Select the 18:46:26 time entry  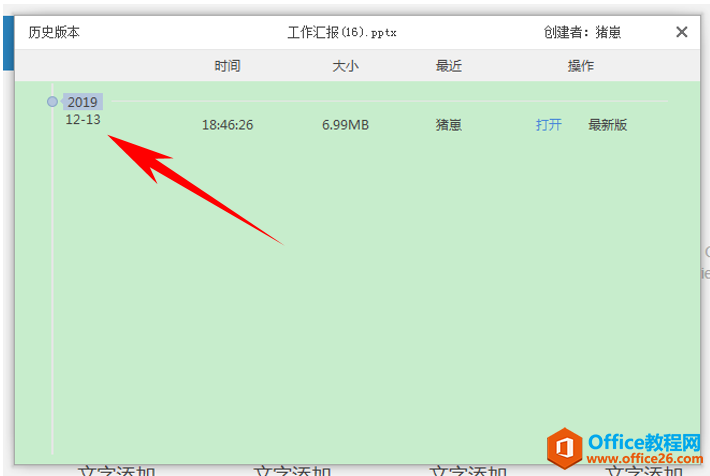point(227,125)
